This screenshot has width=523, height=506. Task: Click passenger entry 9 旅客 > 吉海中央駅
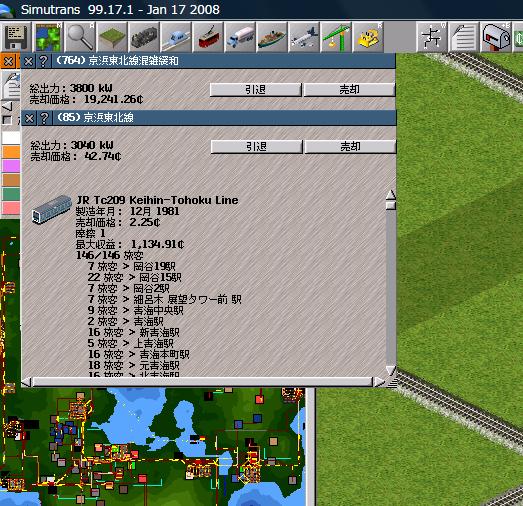pyautogui.click(x=136, y=310)
